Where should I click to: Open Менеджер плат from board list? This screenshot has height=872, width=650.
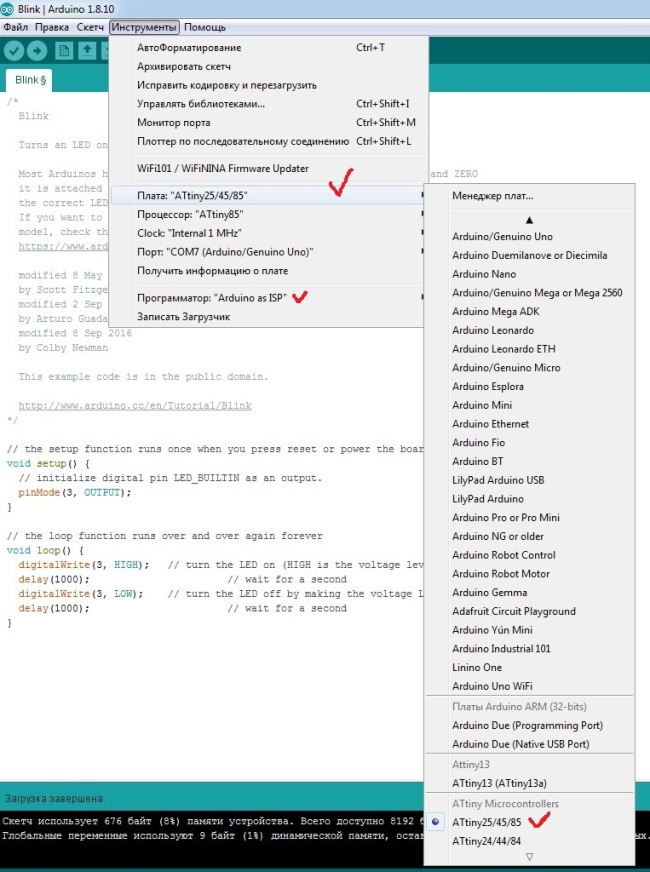tap(492, 196)
